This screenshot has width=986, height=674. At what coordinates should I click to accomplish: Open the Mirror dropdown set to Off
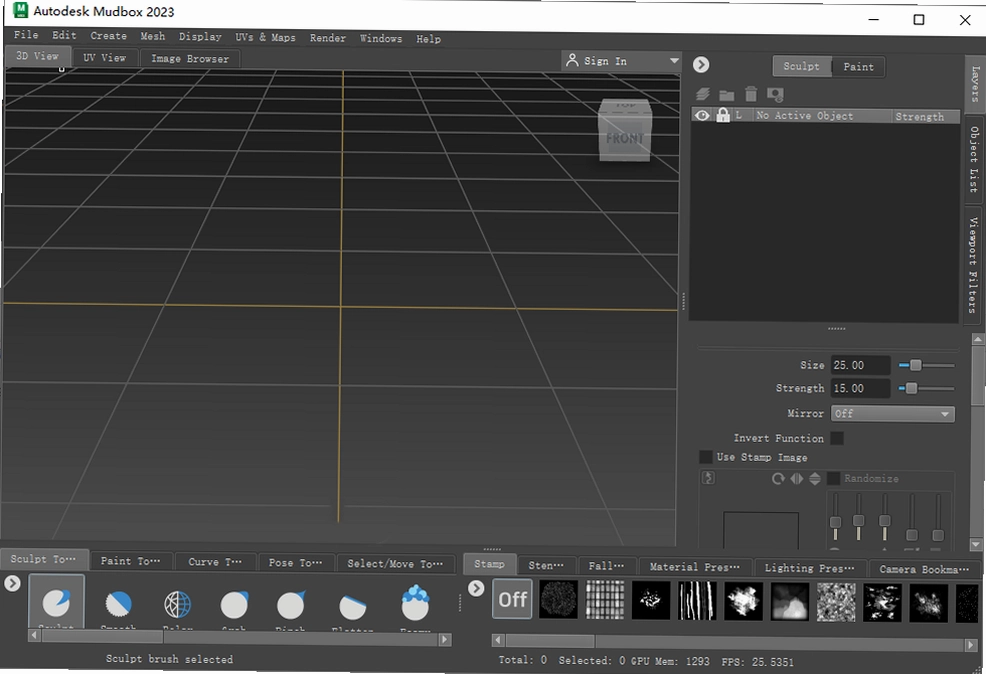point(892,414)
